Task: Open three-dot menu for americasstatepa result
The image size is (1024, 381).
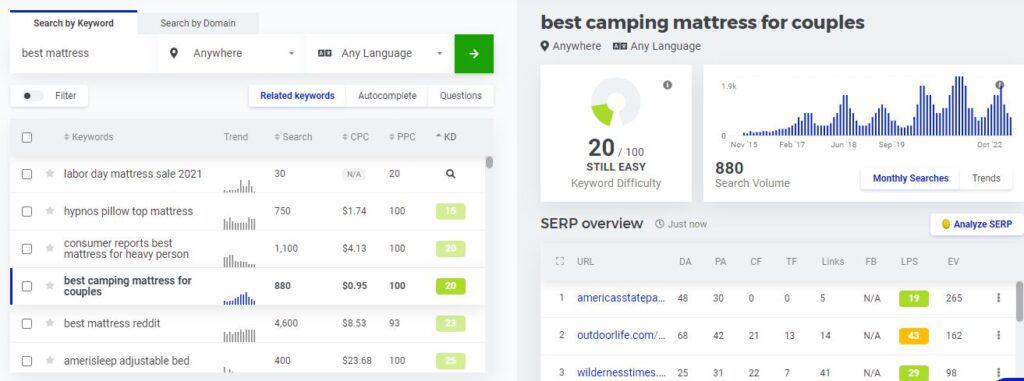Action: click(x=998, y=298)
